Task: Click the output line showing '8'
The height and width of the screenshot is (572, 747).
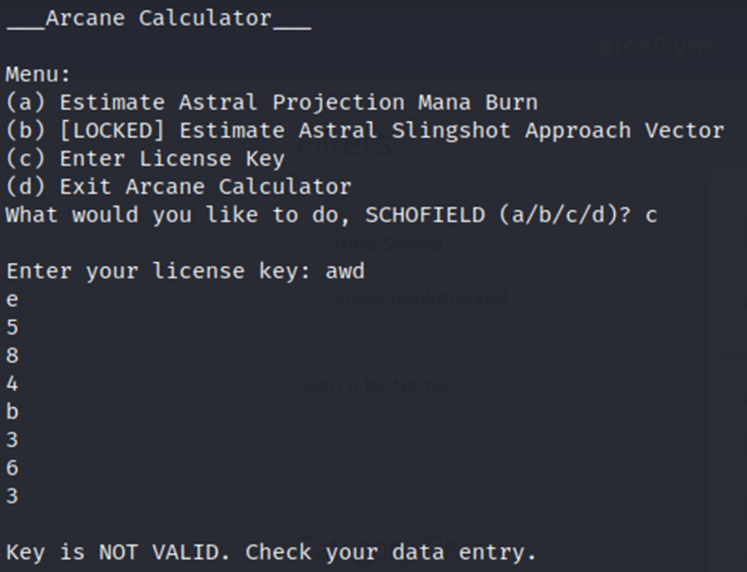Action: click(12, 355)
